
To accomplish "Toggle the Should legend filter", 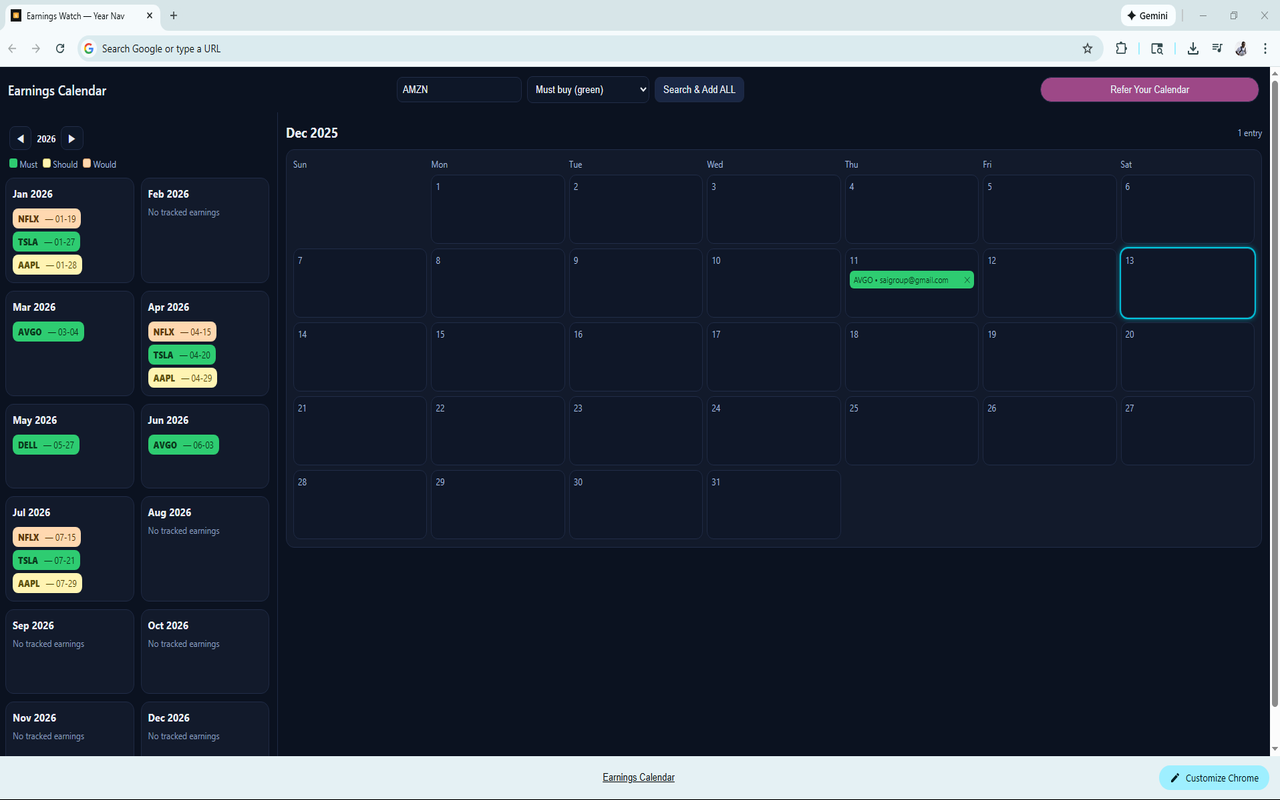I will [x=60, y=163].
